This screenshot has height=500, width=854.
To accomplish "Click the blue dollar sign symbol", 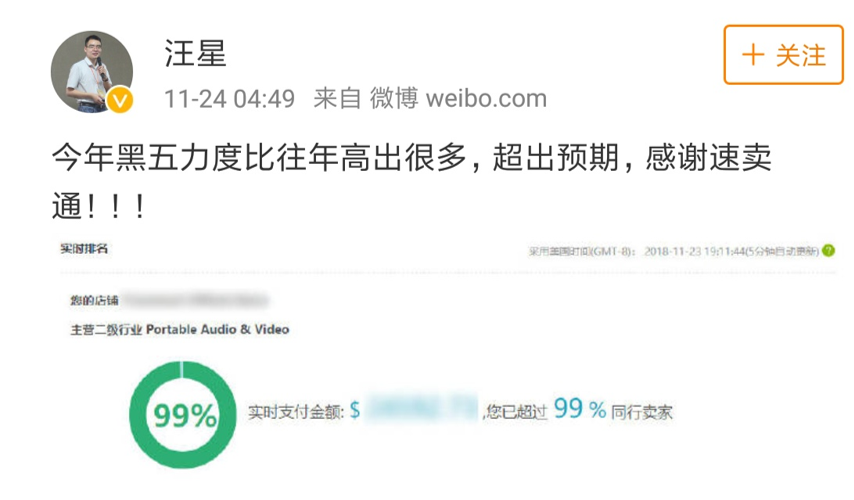I will pyautogui.click(x=355, y=410).
